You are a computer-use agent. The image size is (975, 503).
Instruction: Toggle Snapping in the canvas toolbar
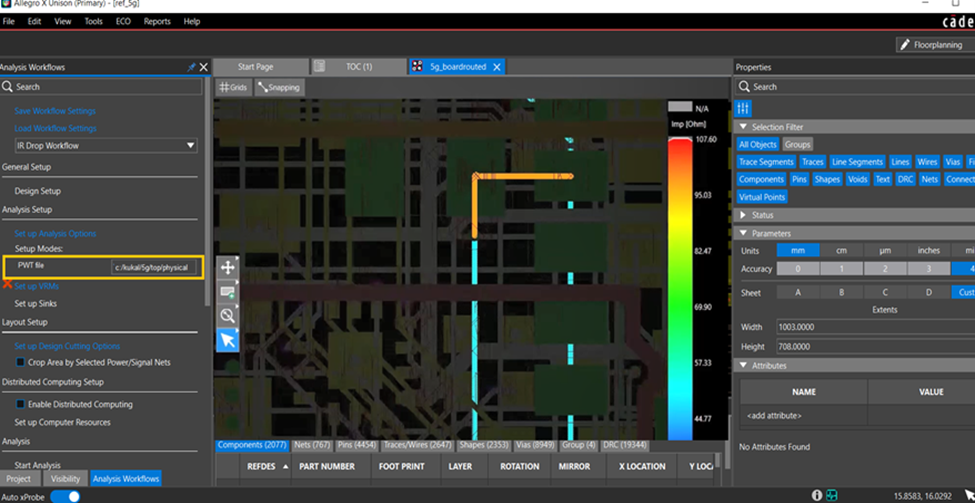click(279, 88)
